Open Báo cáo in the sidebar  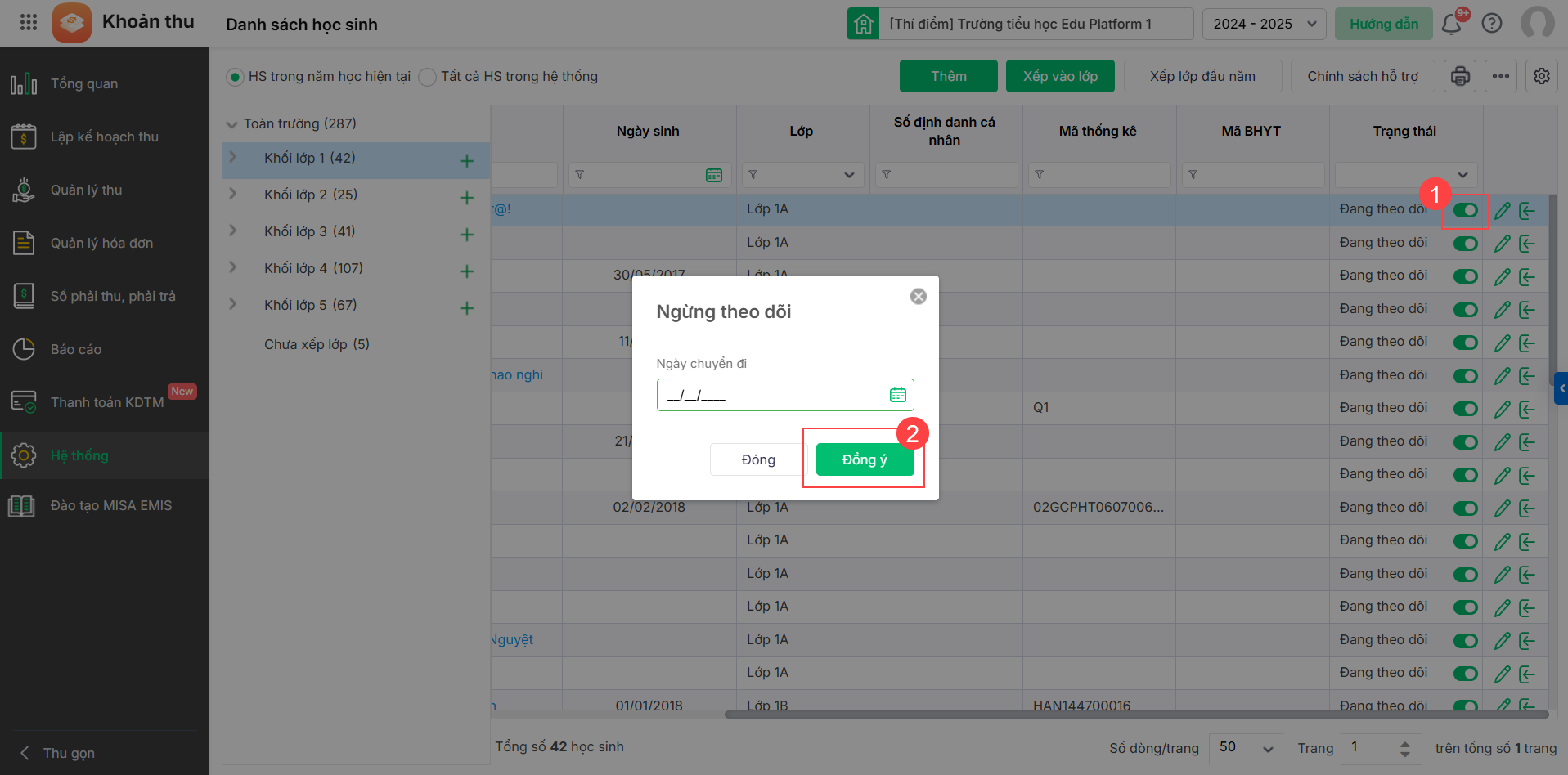pyautogui.click(x=76, y=349)
